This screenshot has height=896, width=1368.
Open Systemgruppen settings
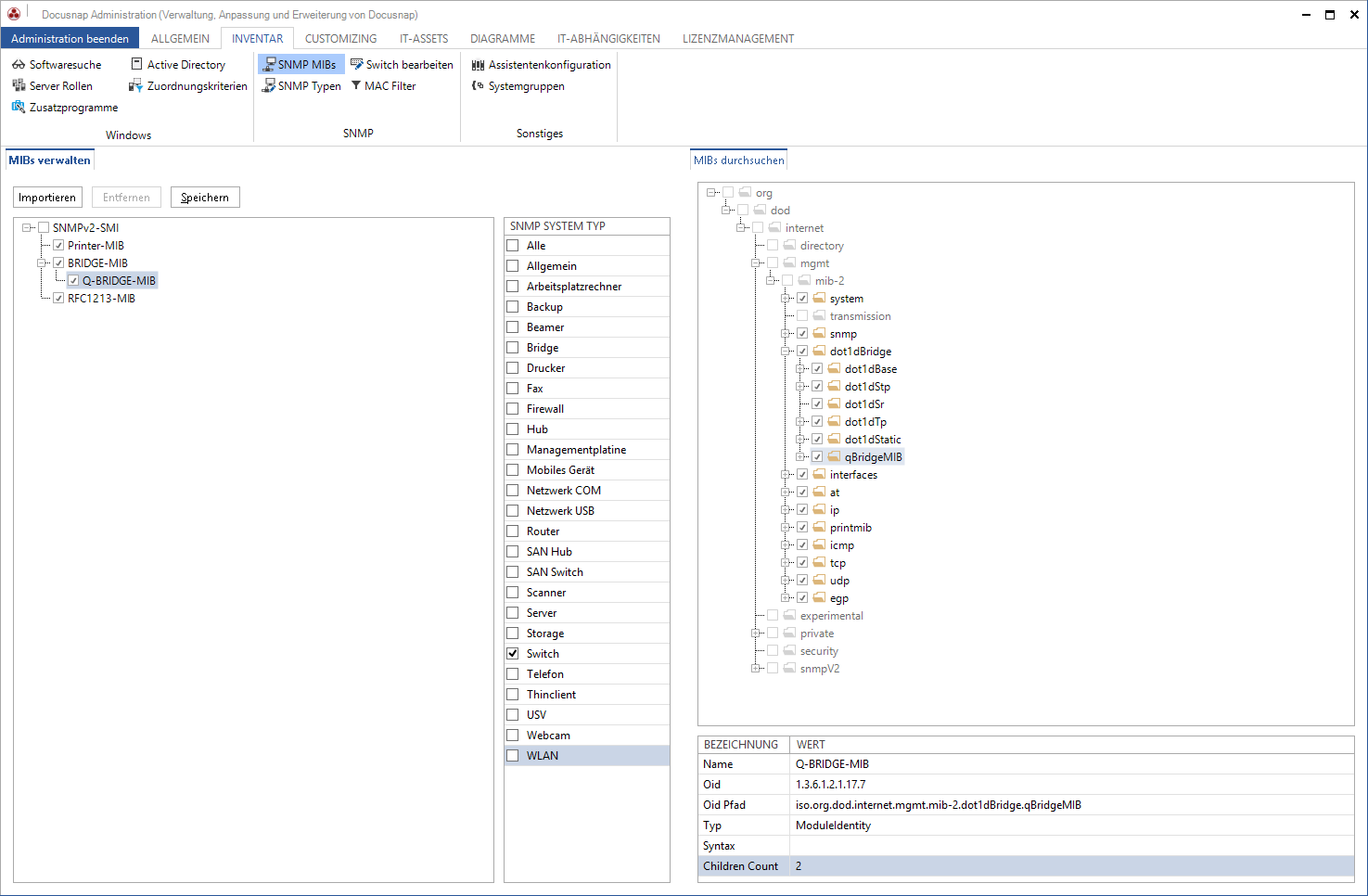click(x=518, y=86)
